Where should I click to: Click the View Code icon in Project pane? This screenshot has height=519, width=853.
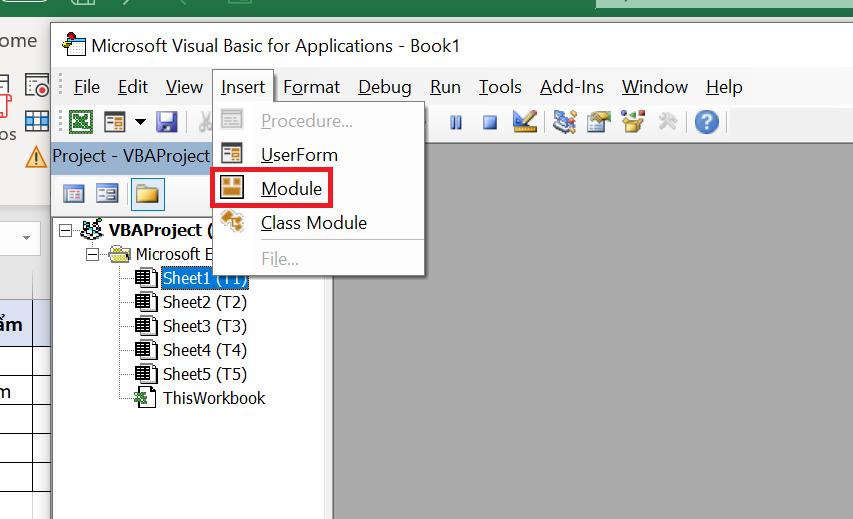73,194
